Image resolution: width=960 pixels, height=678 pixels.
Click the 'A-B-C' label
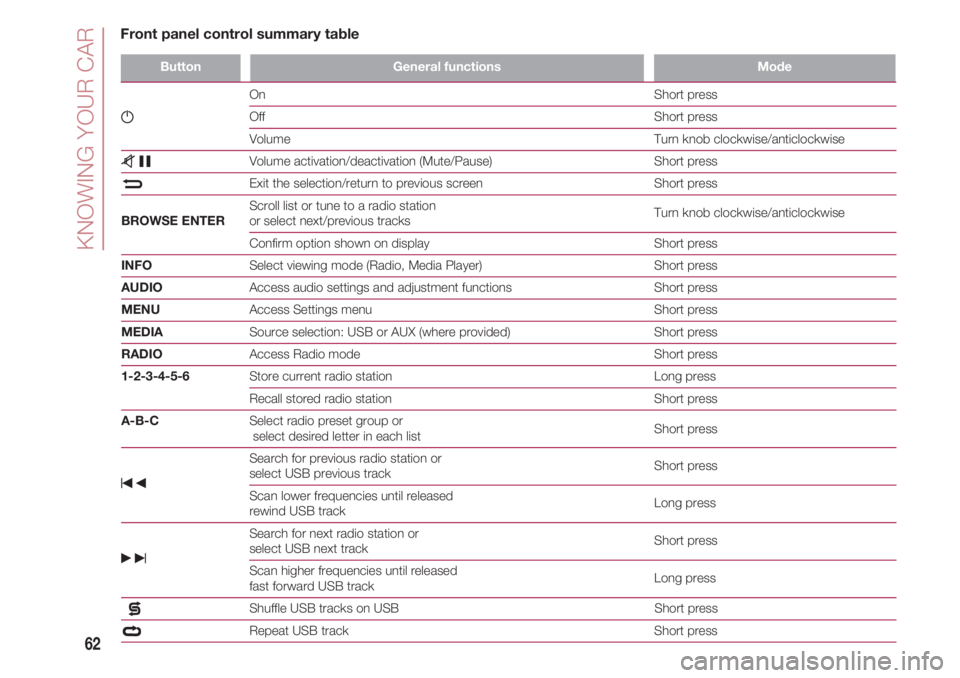pos(140,421)
